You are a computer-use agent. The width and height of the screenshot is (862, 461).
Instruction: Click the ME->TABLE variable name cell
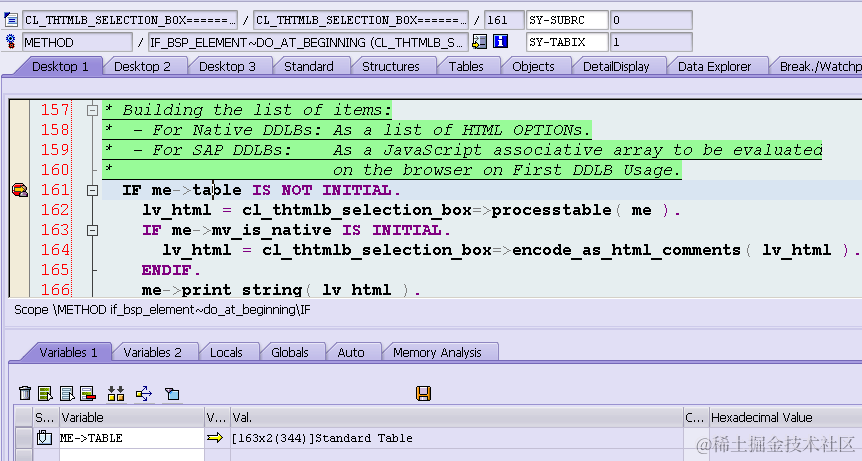coord(131,438)
